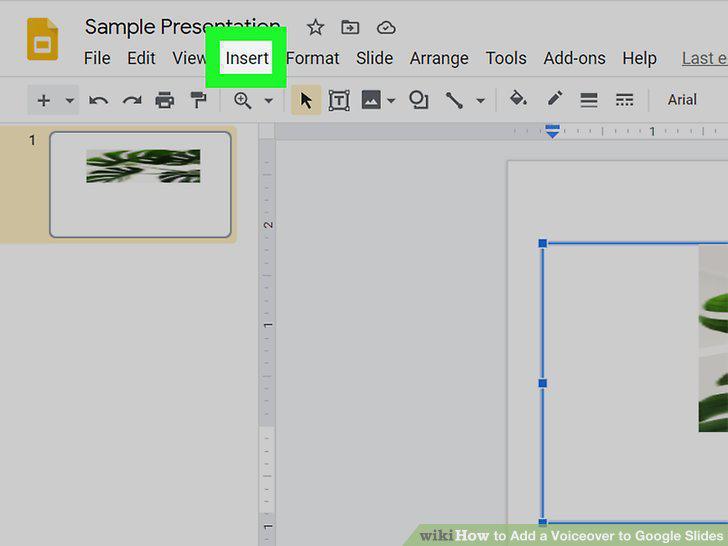Open the zoom level dropdown arrow

pos(268,100)
